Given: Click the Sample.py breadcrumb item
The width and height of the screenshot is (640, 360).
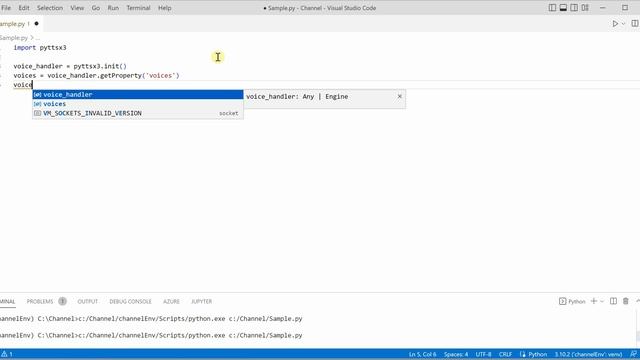Looking at the screenshot, I should coord(14,38).
